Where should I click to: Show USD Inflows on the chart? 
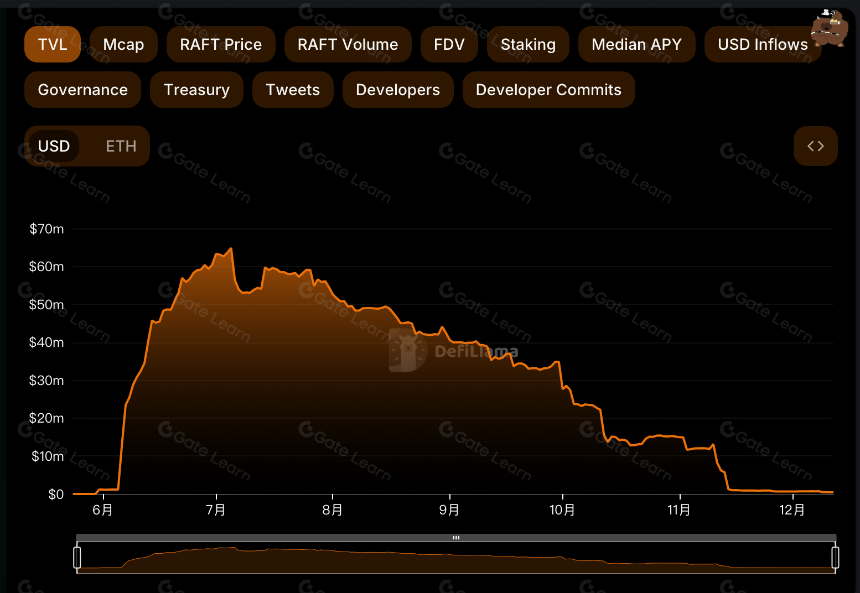tap(763, 44)
